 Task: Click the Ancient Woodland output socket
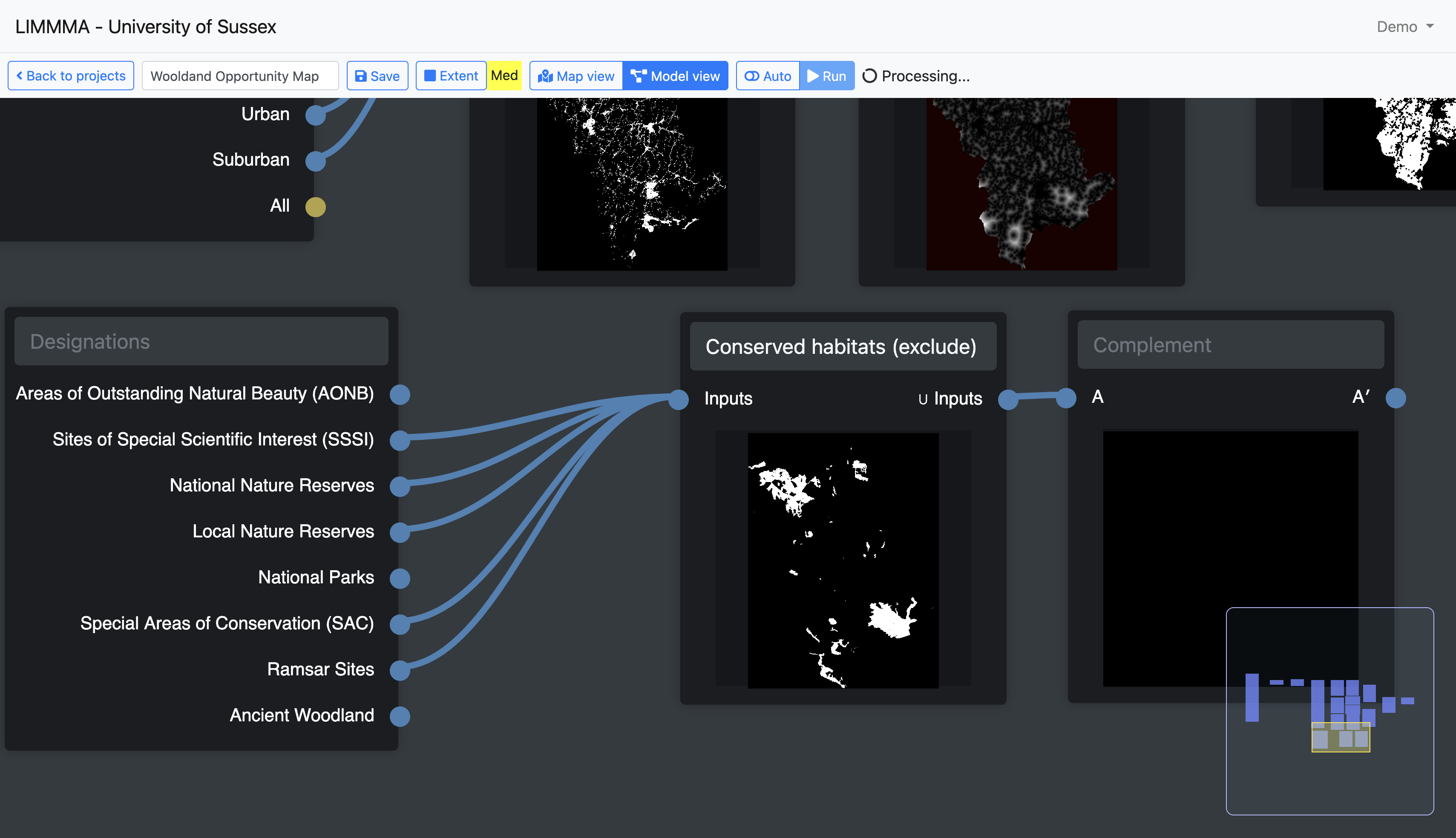400,717
